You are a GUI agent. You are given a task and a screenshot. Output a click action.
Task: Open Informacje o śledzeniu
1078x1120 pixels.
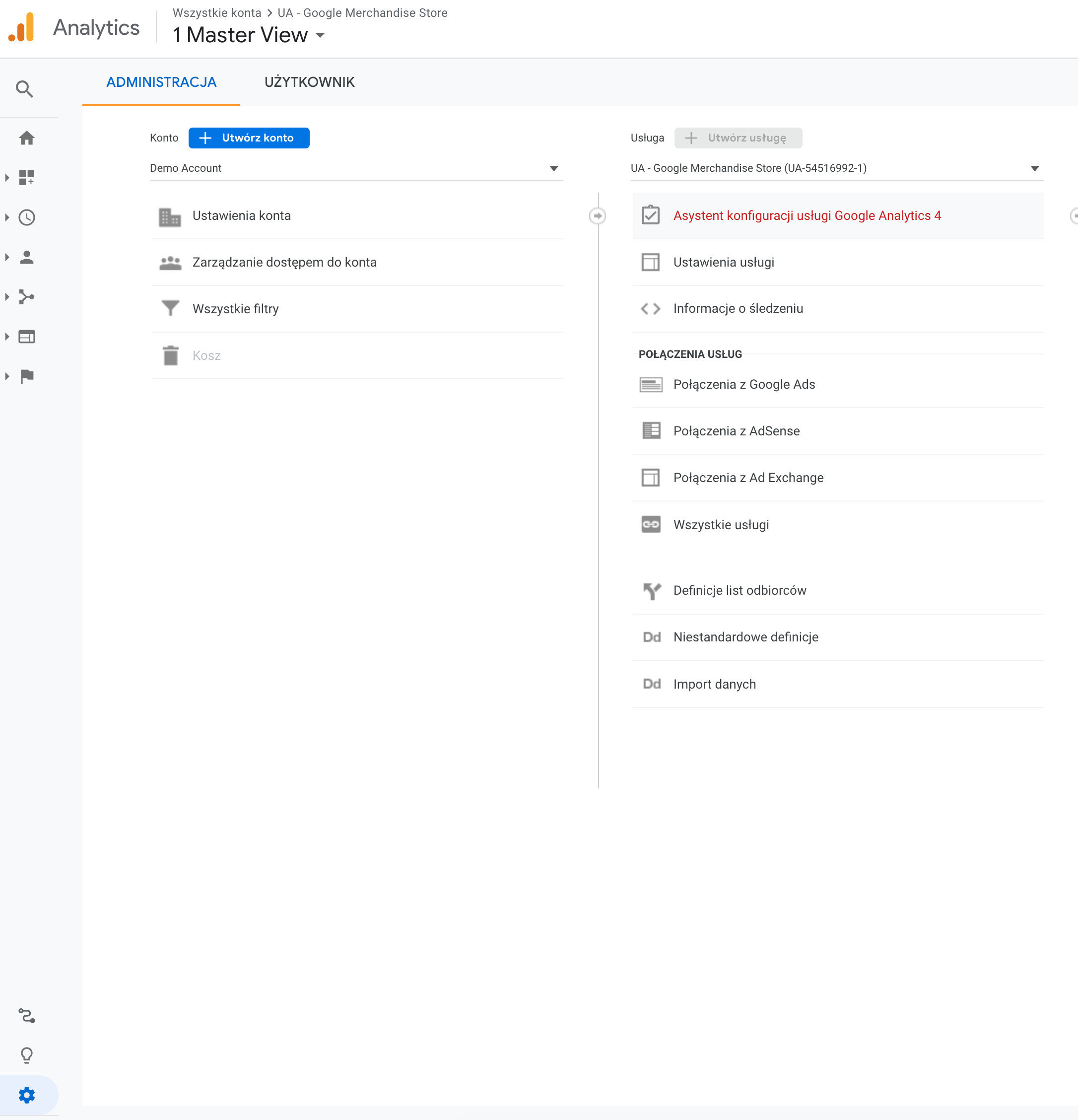(838, 309)
